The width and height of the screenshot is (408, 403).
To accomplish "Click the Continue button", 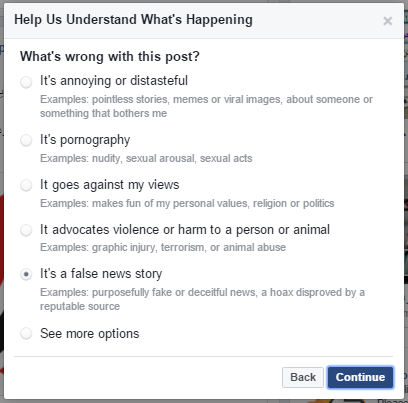I will click(360, 377).
